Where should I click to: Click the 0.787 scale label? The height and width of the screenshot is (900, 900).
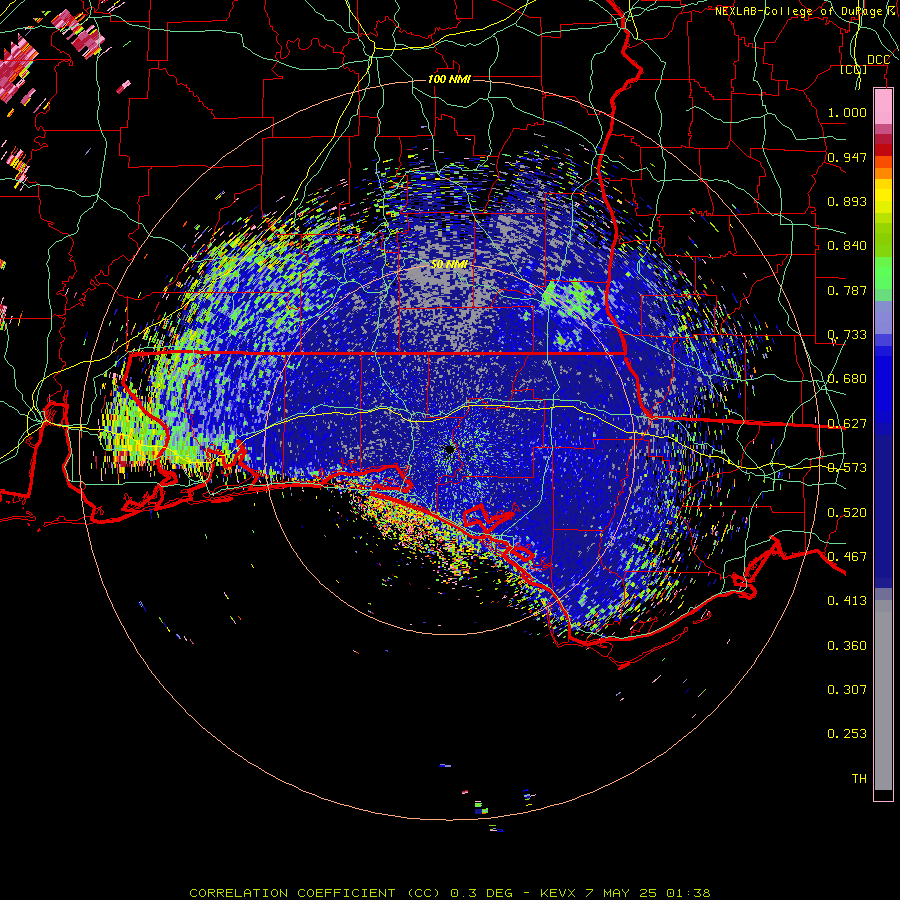[x=847, y=290]
